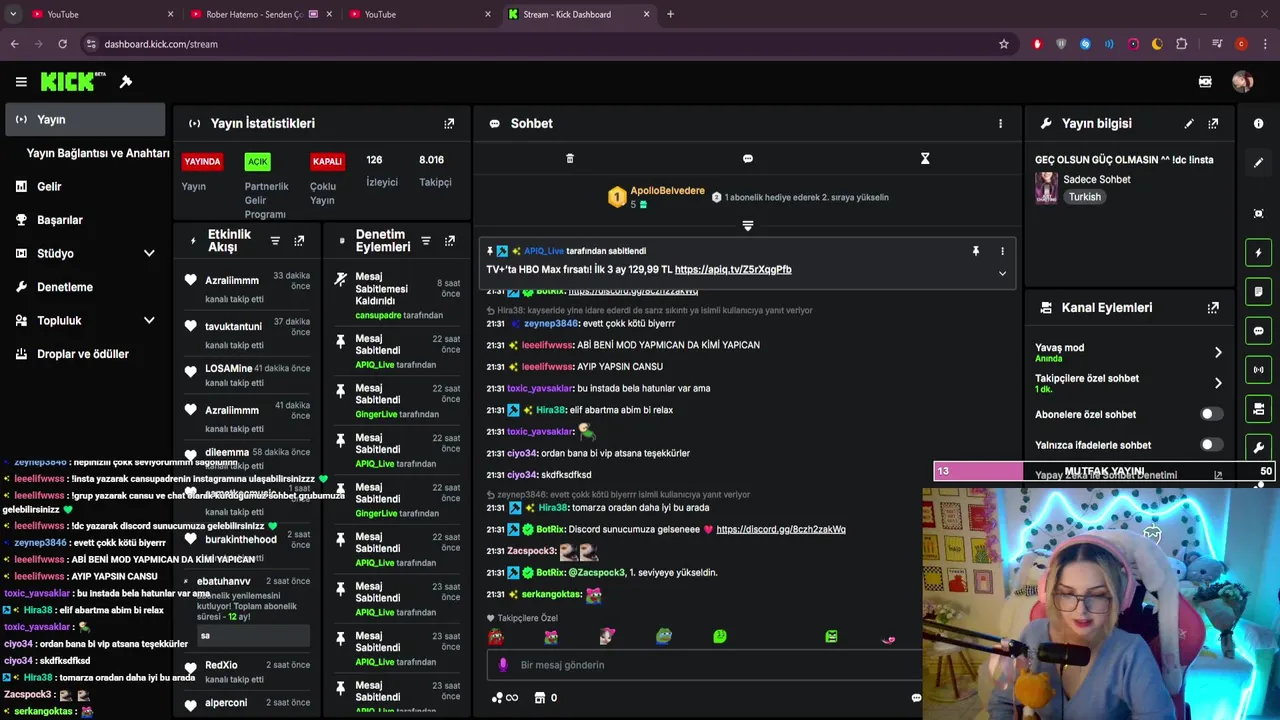Open the profile avatar menu

point(1243,82)
